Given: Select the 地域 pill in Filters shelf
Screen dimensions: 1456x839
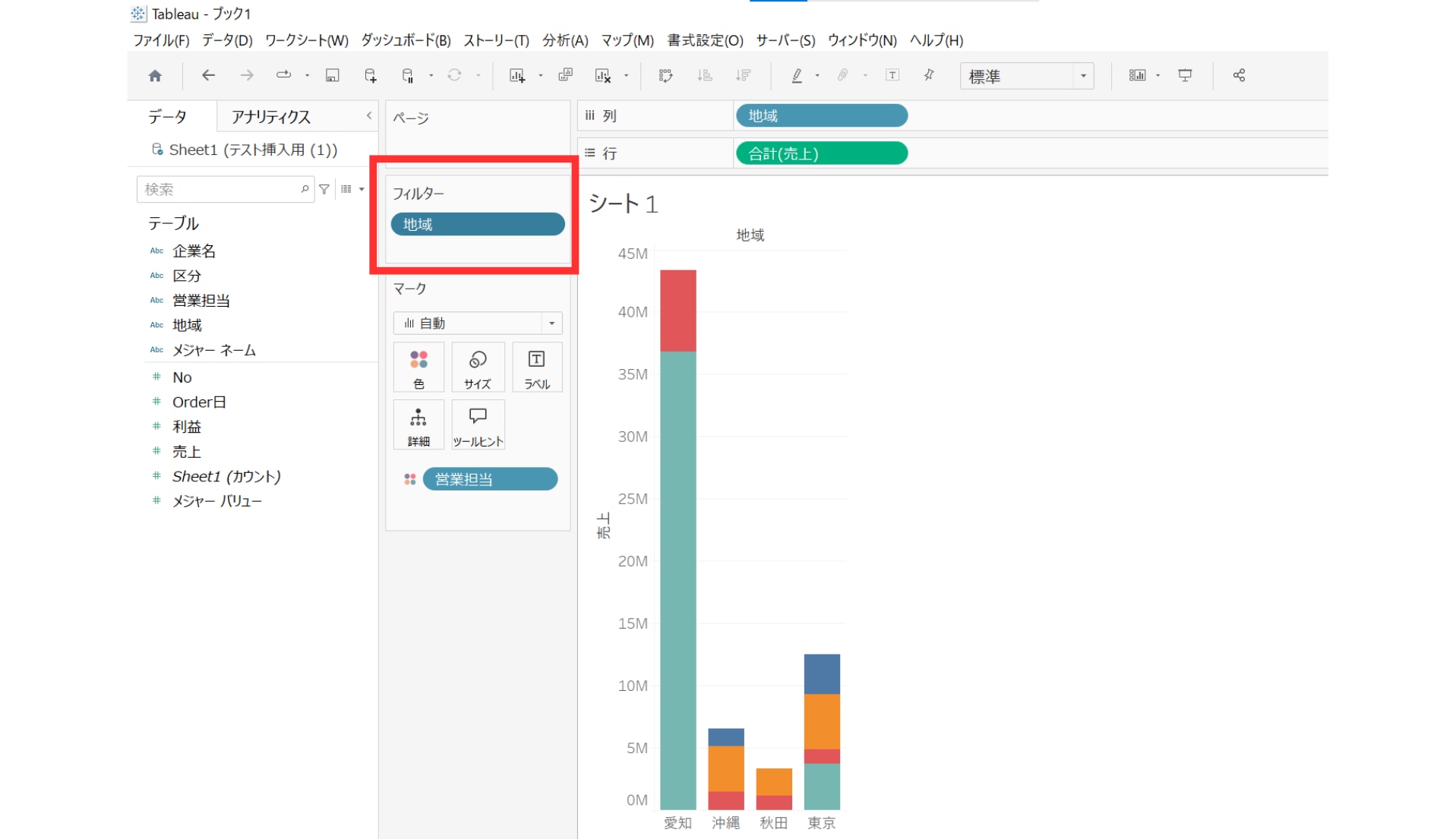Looking at the screenshot, I should point(477,225).
